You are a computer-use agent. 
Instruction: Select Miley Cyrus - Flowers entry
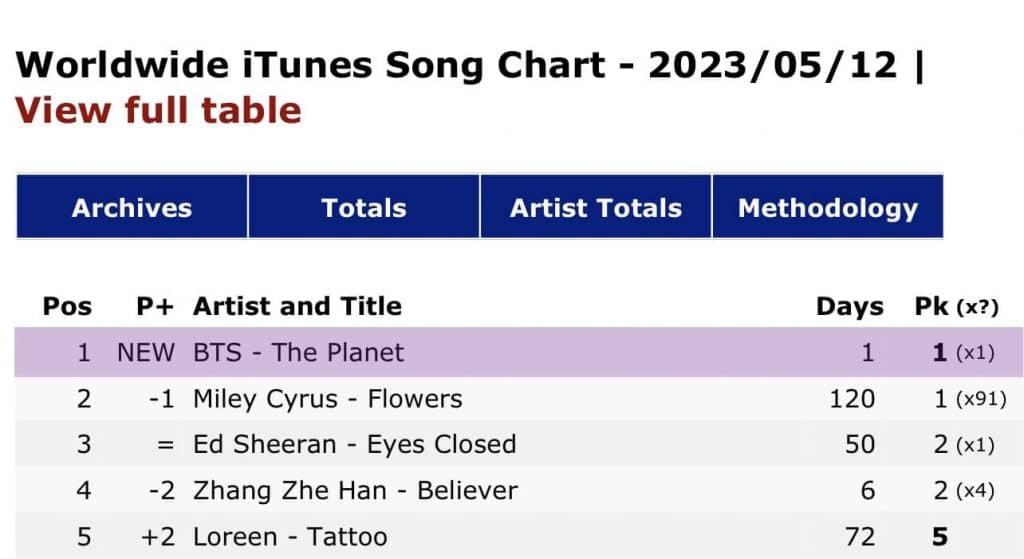click(x=327, y=398)
